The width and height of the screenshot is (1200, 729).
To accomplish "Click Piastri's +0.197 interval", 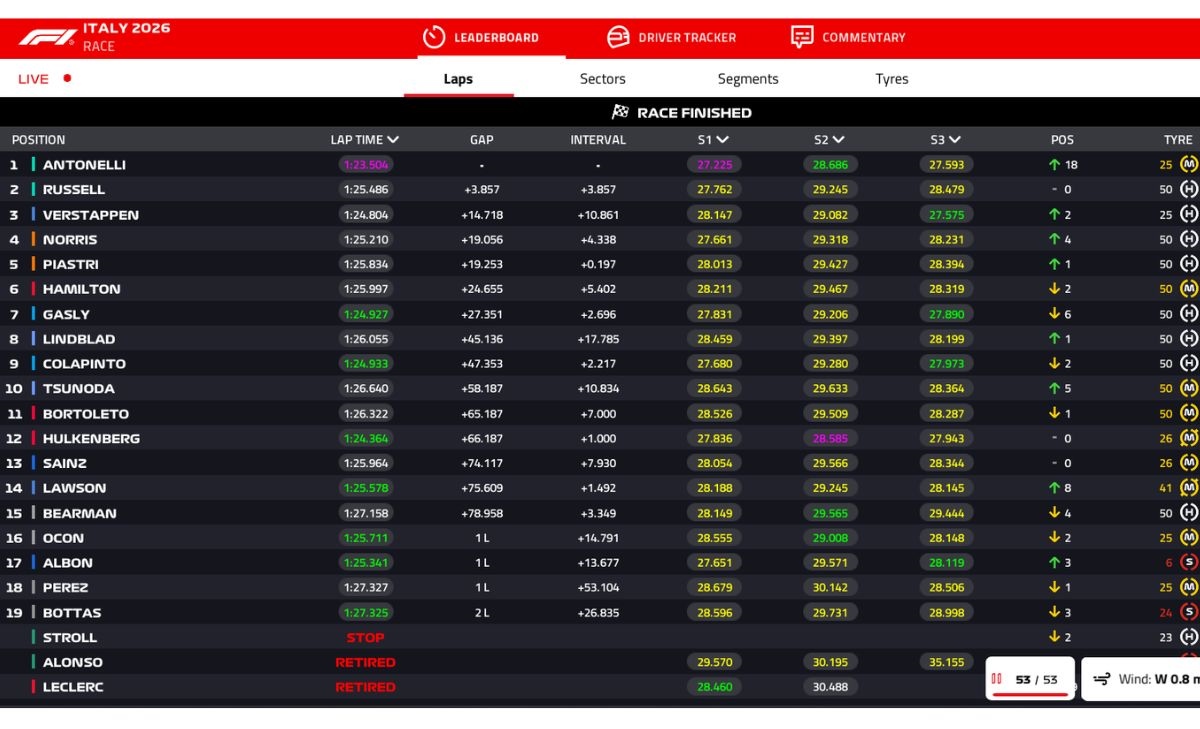I will [x=598, y=264].
